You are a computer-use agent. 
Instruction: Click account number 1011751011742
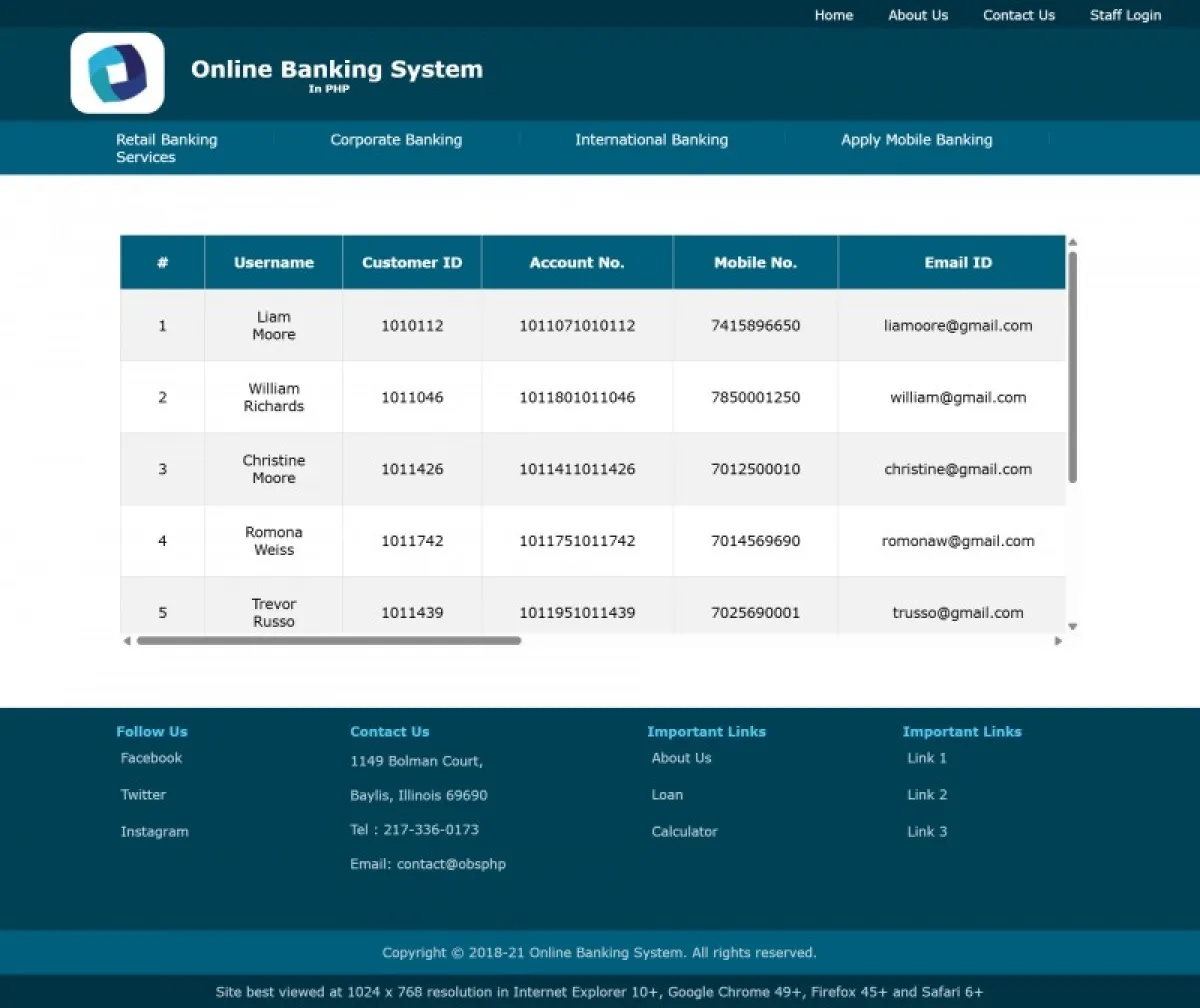(x=577, y=541)
